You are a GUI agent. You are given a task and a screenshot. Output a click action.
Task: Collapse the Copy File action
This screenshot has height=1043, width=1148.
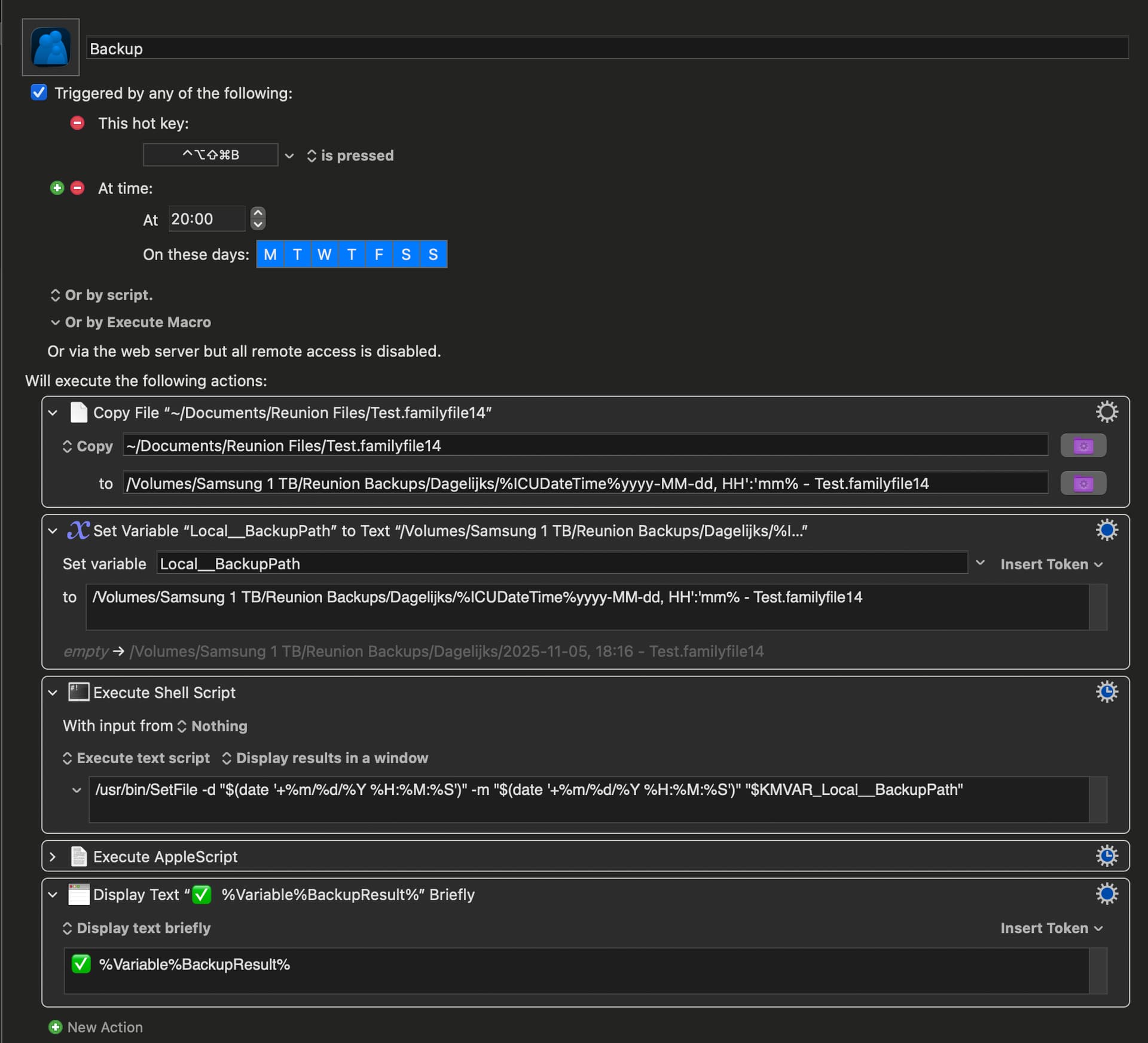(x=53, y=413)
